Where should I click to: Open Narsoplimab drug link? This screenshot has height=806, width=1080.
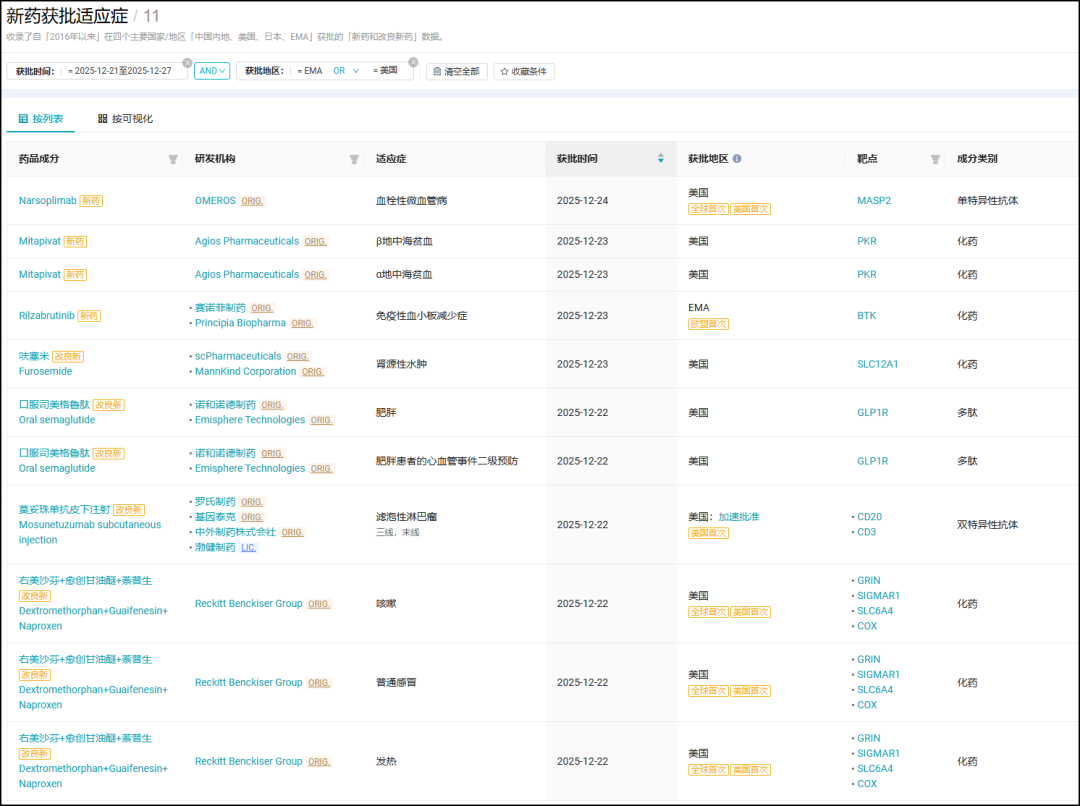coord(48,200)
